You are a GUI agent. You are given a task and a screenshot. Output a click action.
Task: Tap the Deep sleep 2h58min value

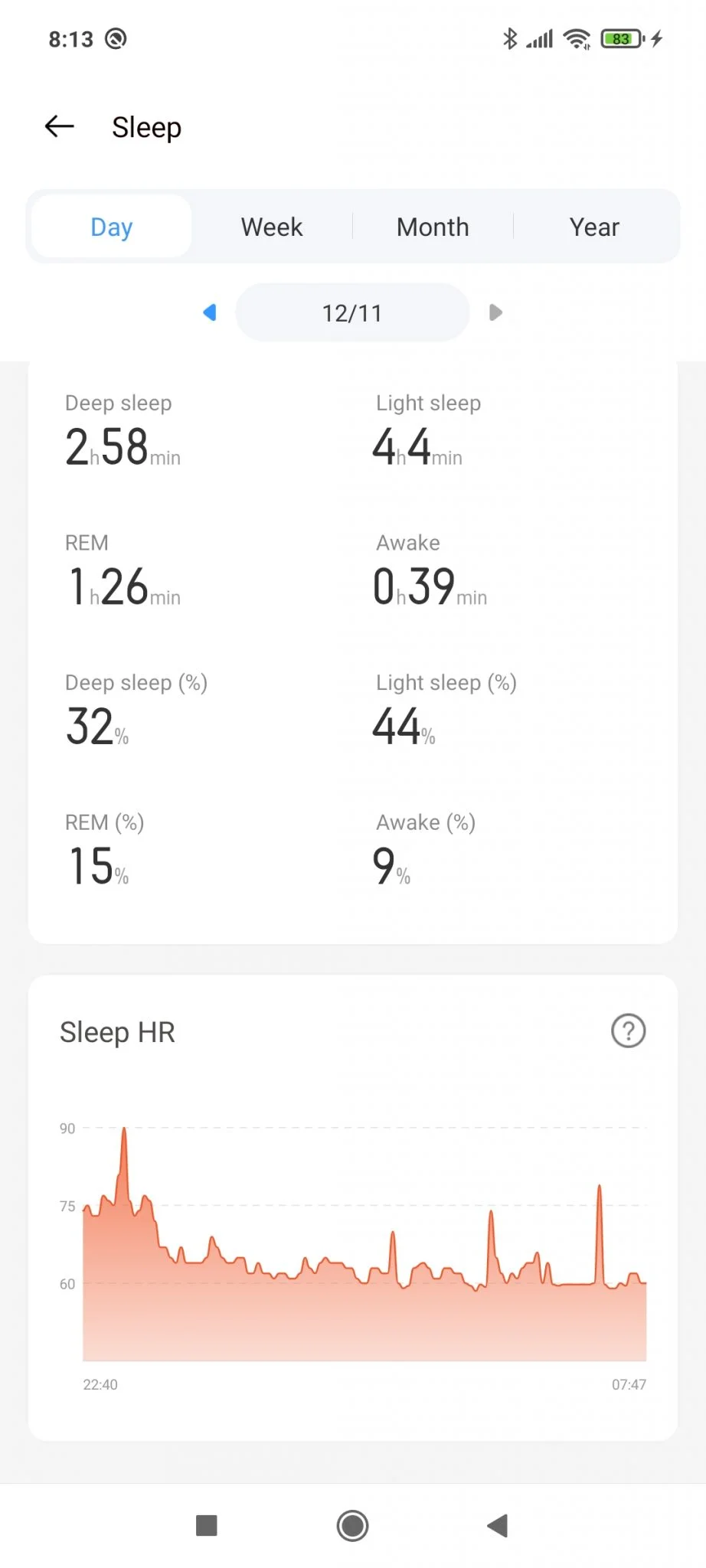123,447
